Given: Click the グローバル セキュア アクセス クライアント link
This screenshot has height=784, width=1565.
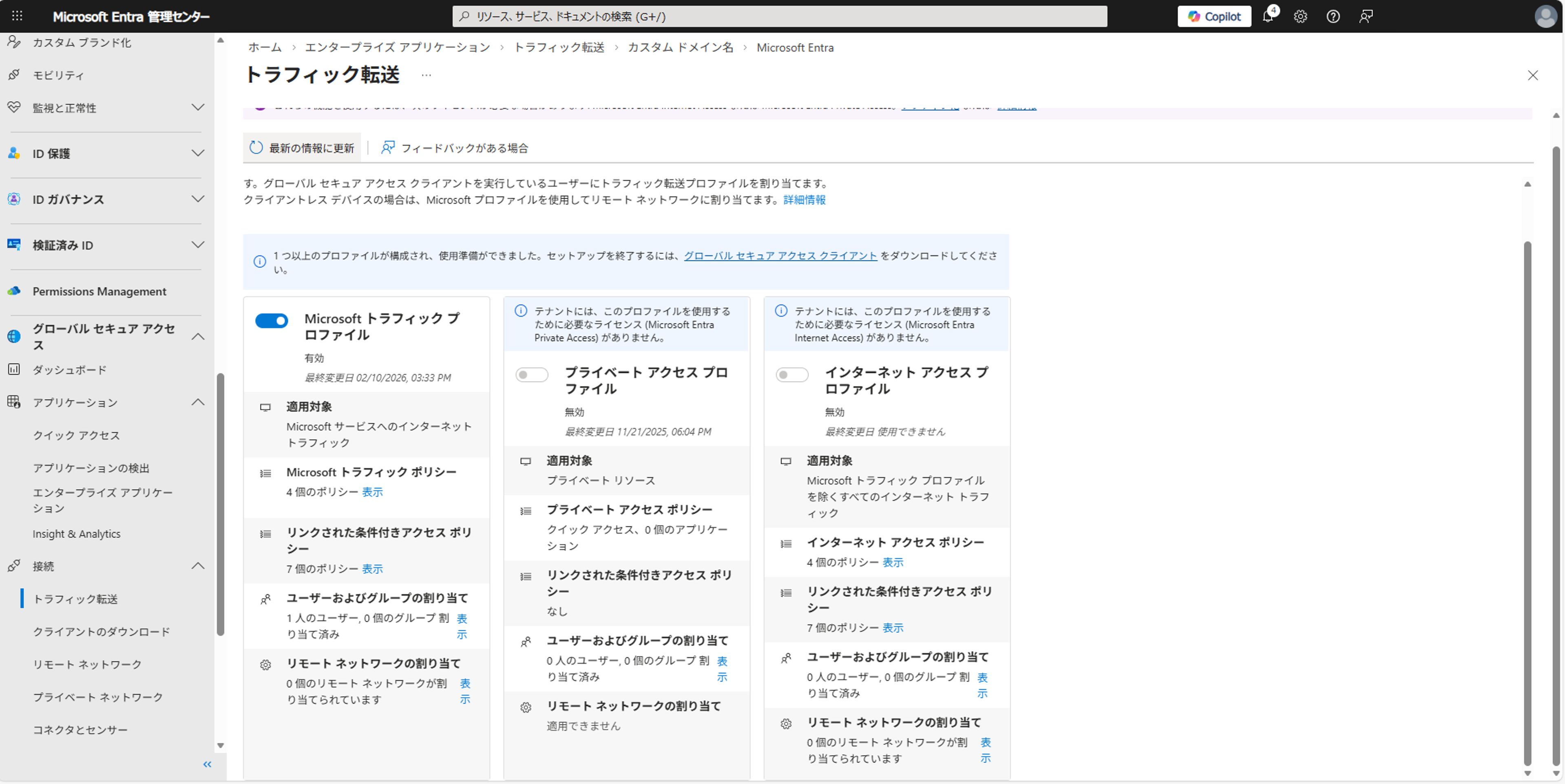Looking at the screenshot, I should (780, 256).
